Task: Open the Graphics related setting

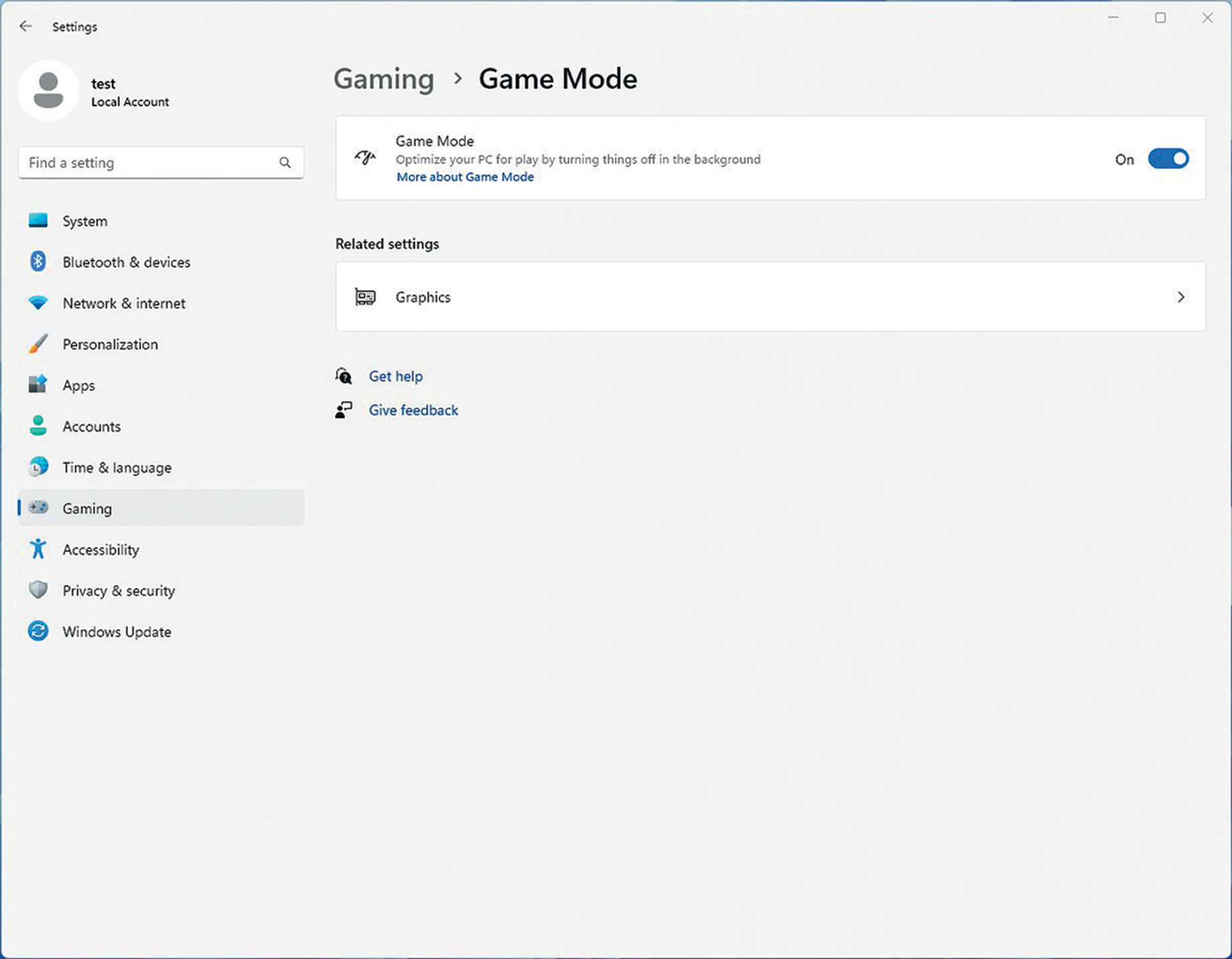Action: click(x=770, y=297)
